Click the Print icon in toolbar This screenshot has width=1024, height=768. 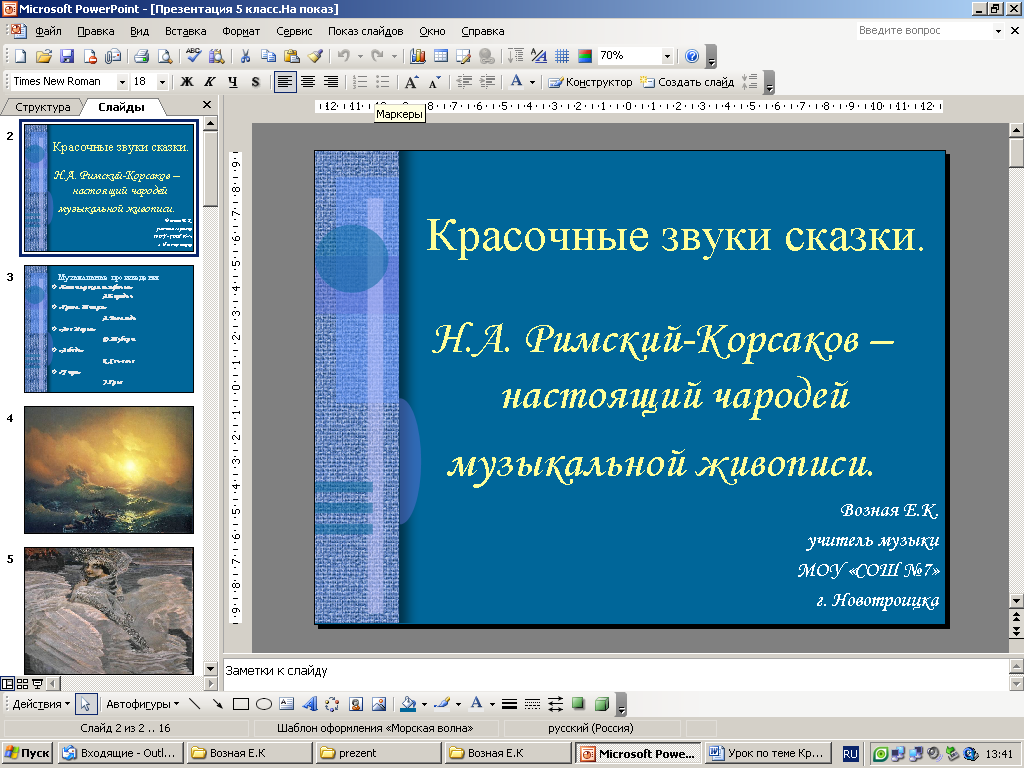pos(141,56)
